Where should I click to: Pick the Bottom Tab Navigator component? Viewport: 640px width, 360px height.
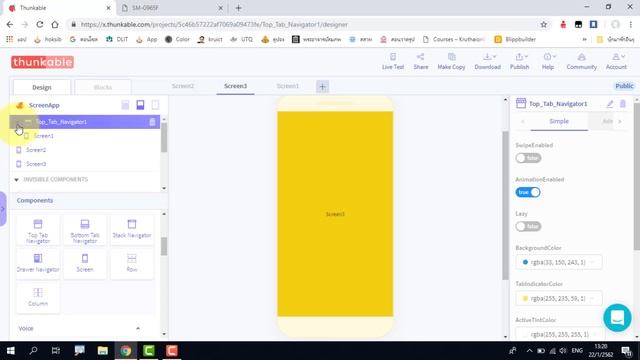click(x=85, y=231)
